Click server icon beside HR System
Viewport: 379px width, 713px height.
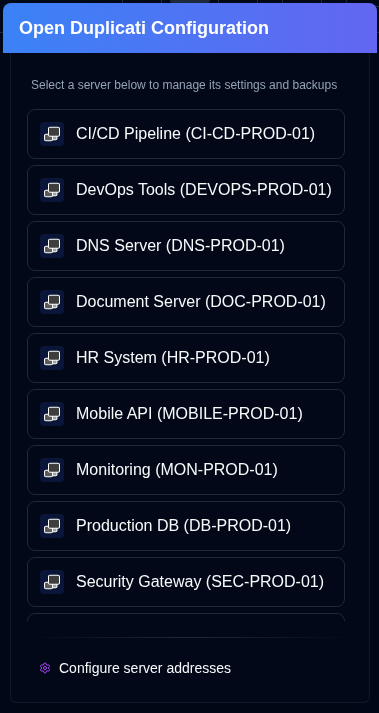tap(52, 357)
